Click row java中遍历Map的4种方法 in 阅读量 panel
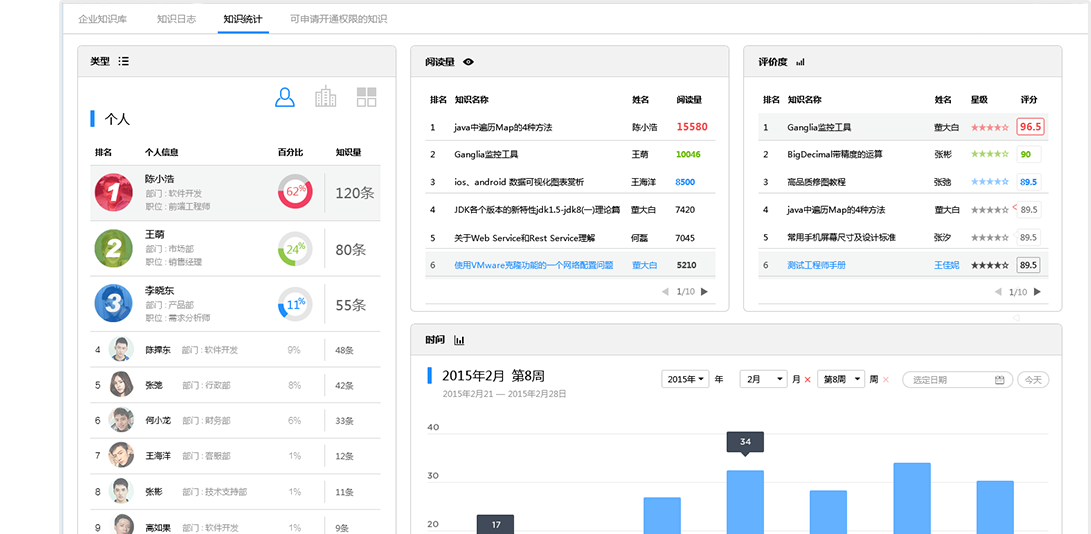The height and width of the screenshot is (534, 1091). [571, 127]
